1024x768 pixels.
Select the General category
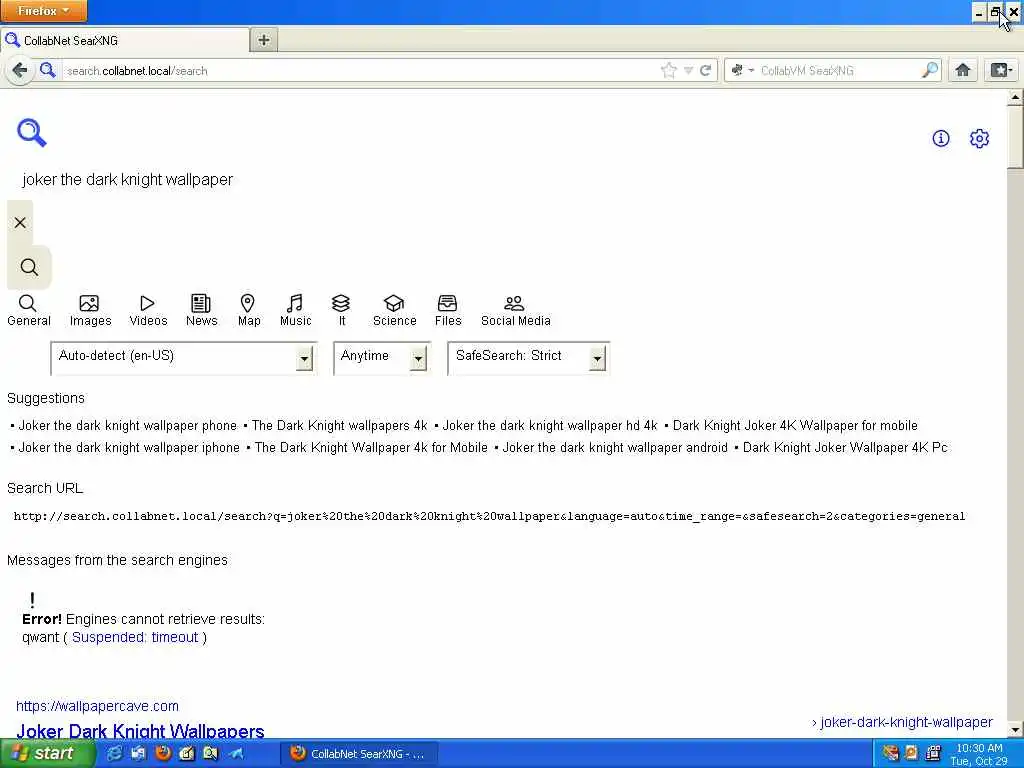29,311
